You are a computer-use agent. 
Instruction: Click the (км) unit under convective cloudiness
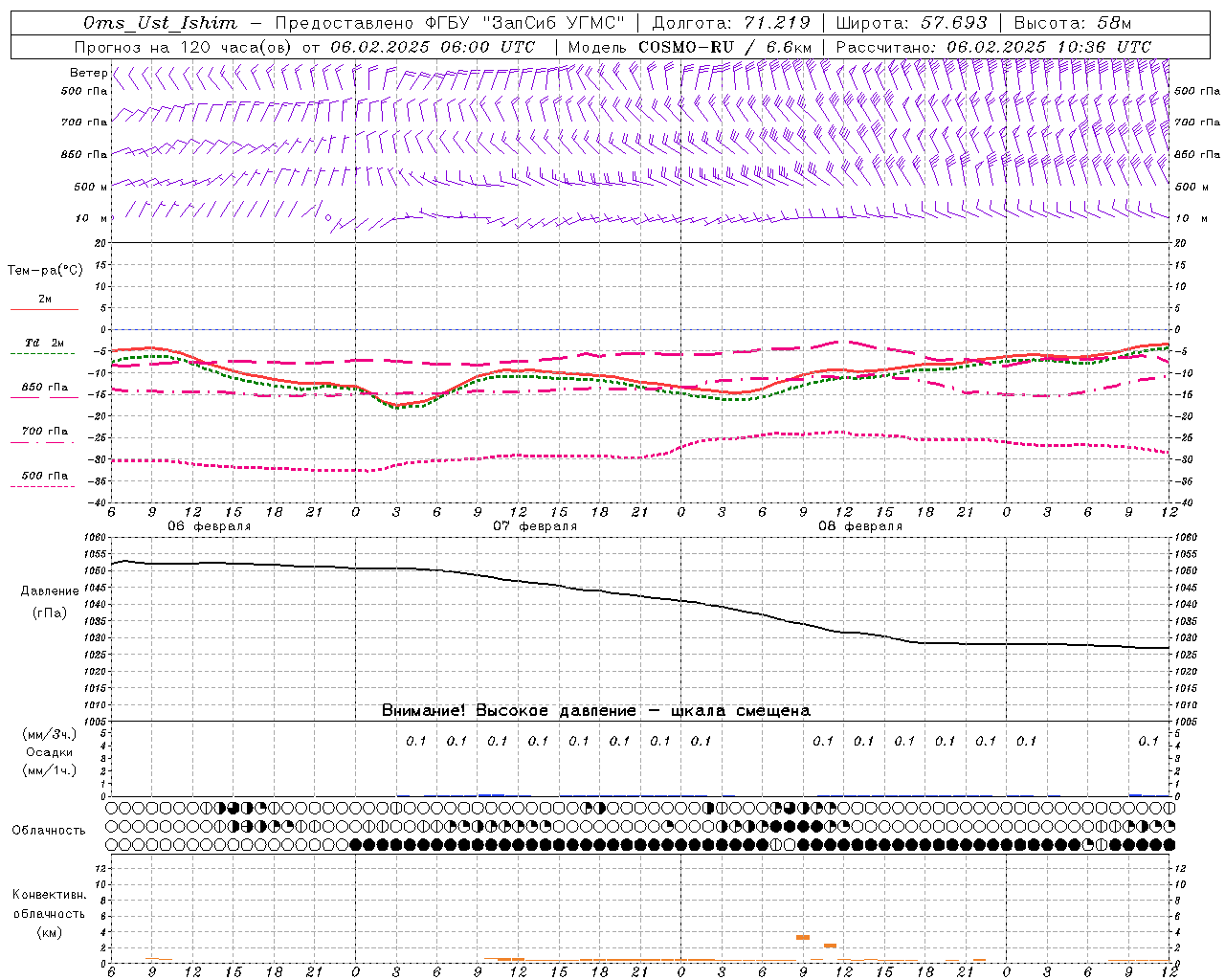point(49,932)
